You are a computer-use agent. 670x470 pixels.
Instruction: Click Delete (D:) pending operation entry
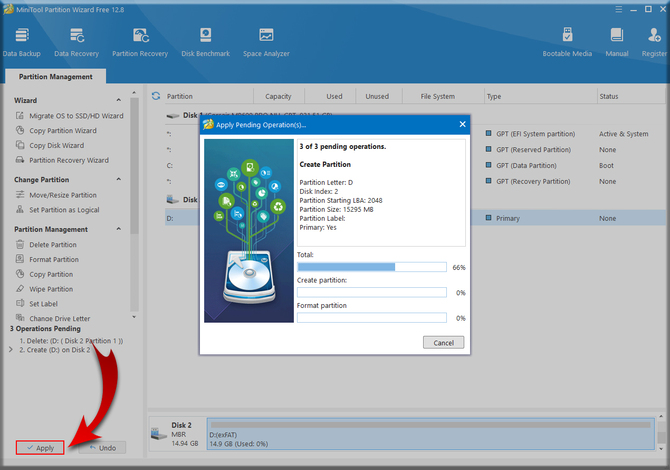(71, 341)
